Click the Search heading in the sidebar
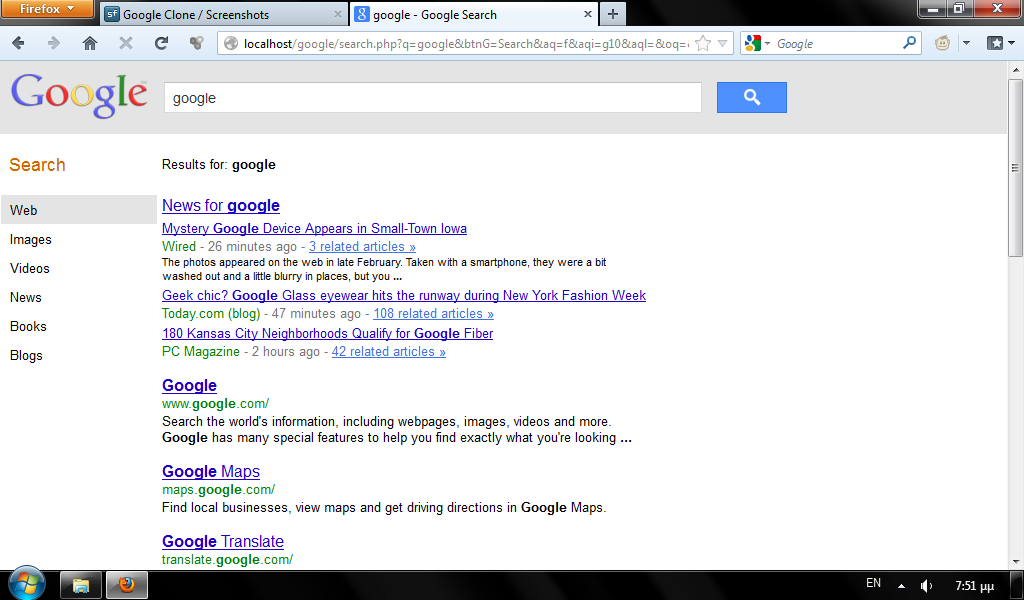Image resolution: width=1024 pixels, height=600 pixels. click(37, 165)
